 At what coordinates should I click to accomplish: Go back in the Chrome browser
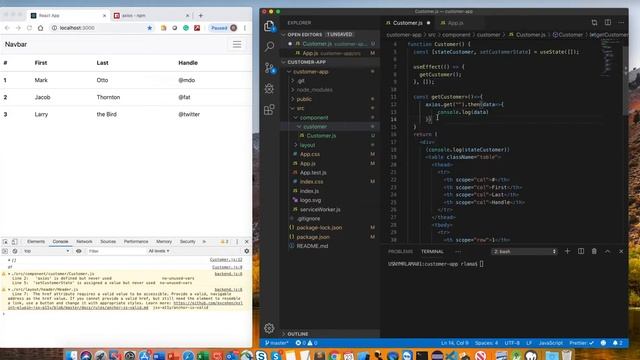(7, 28)
